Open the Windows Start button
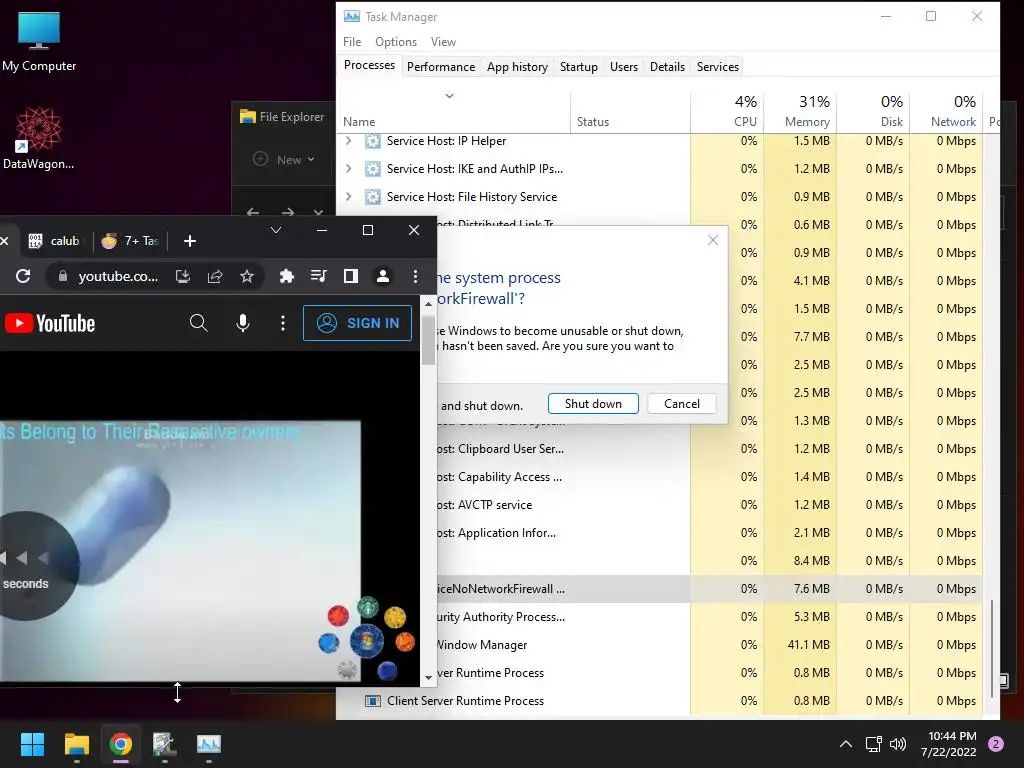 32,744
